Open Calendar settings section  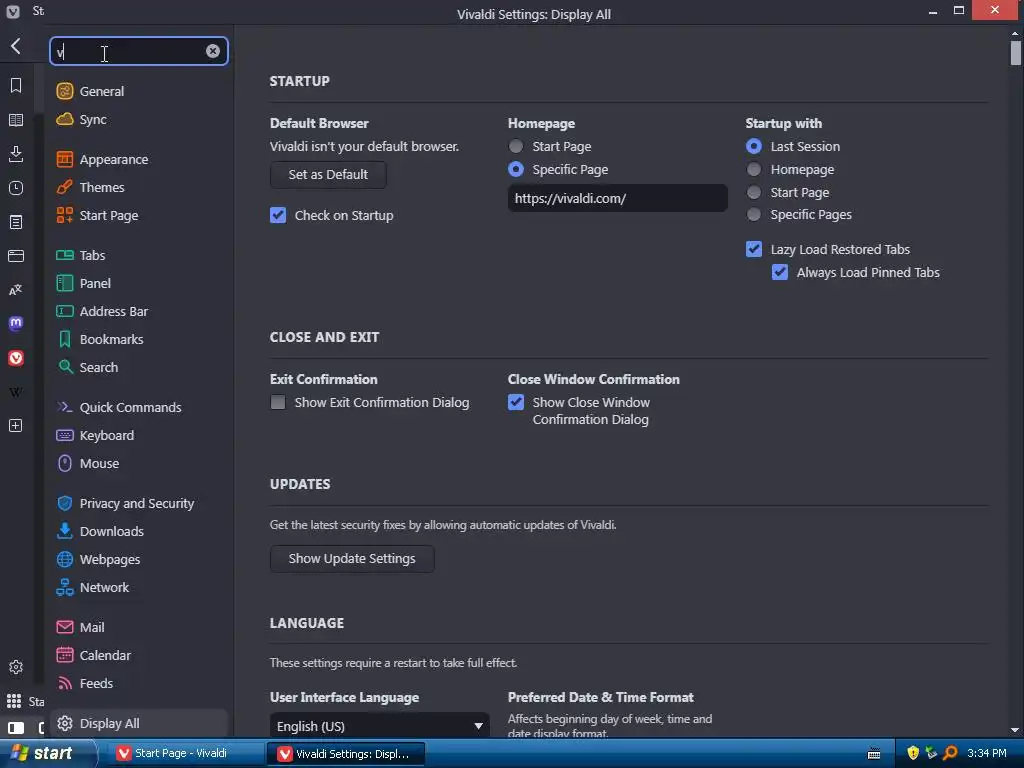point(138,656)
